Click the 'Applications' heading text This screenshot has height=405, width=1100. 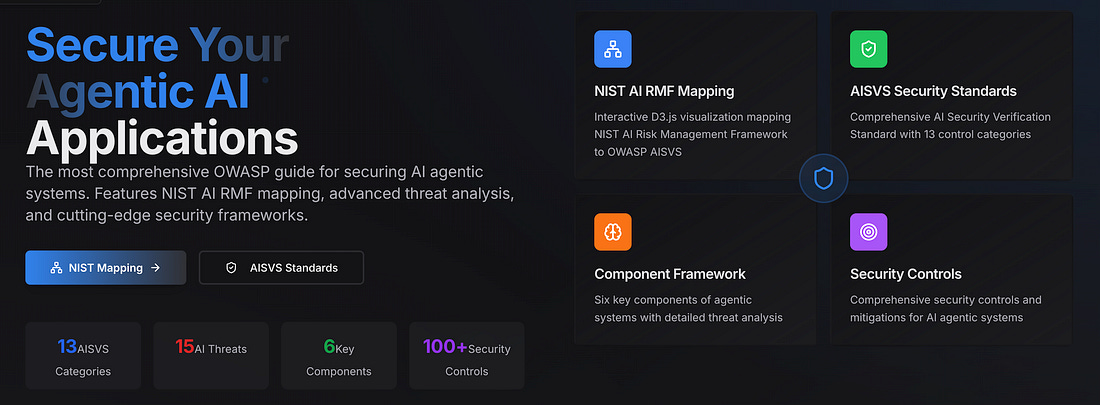click(x=162, y=139)
